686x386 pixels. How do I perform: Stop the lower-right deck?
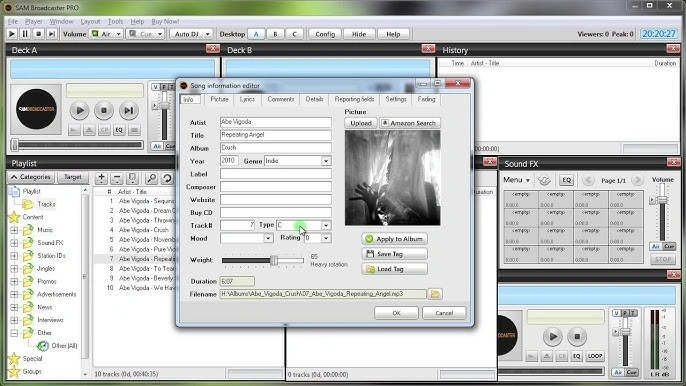(x=577, y=337)
